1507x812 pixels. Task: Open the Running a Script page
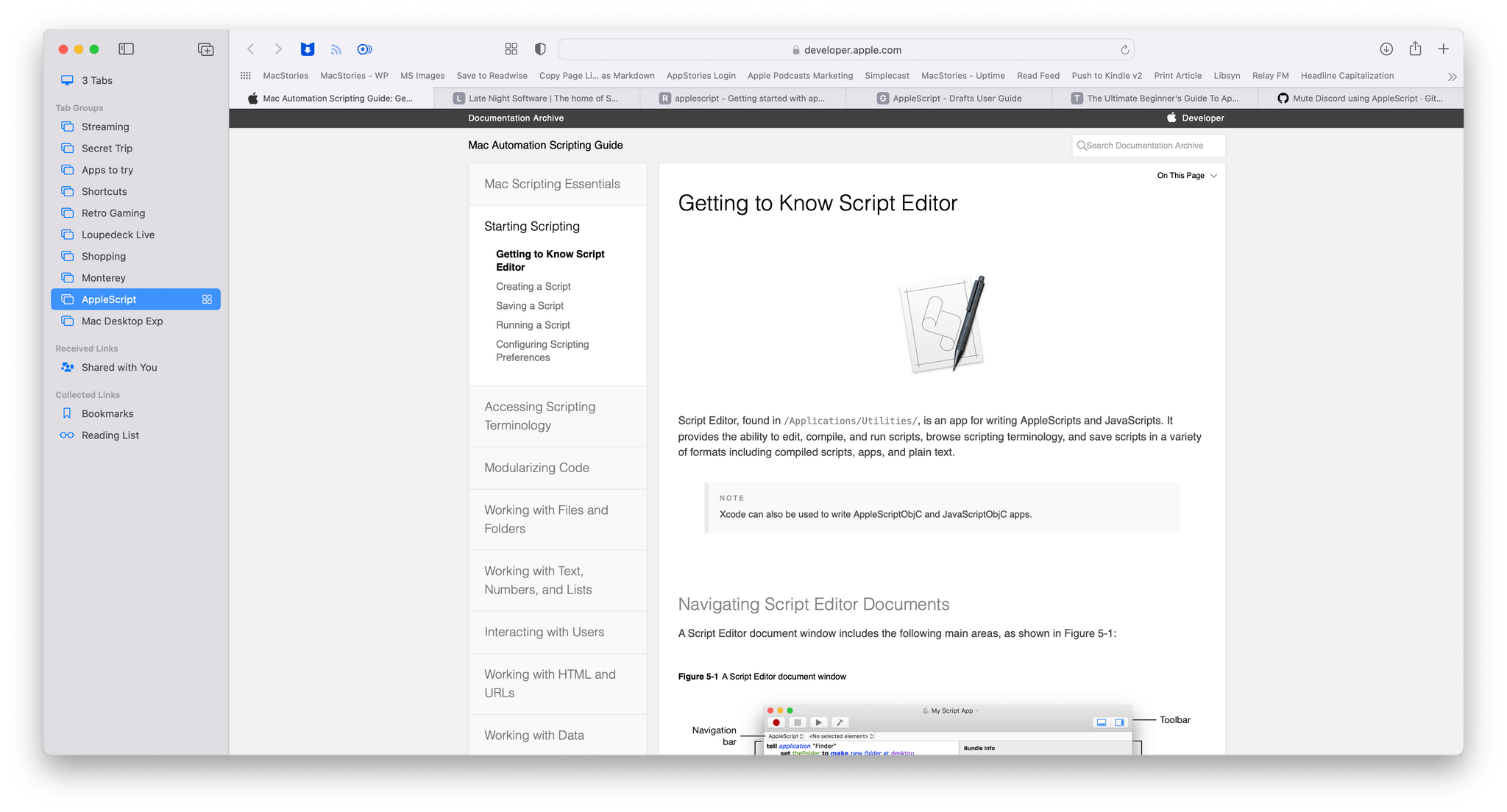(x=533, y=325)
